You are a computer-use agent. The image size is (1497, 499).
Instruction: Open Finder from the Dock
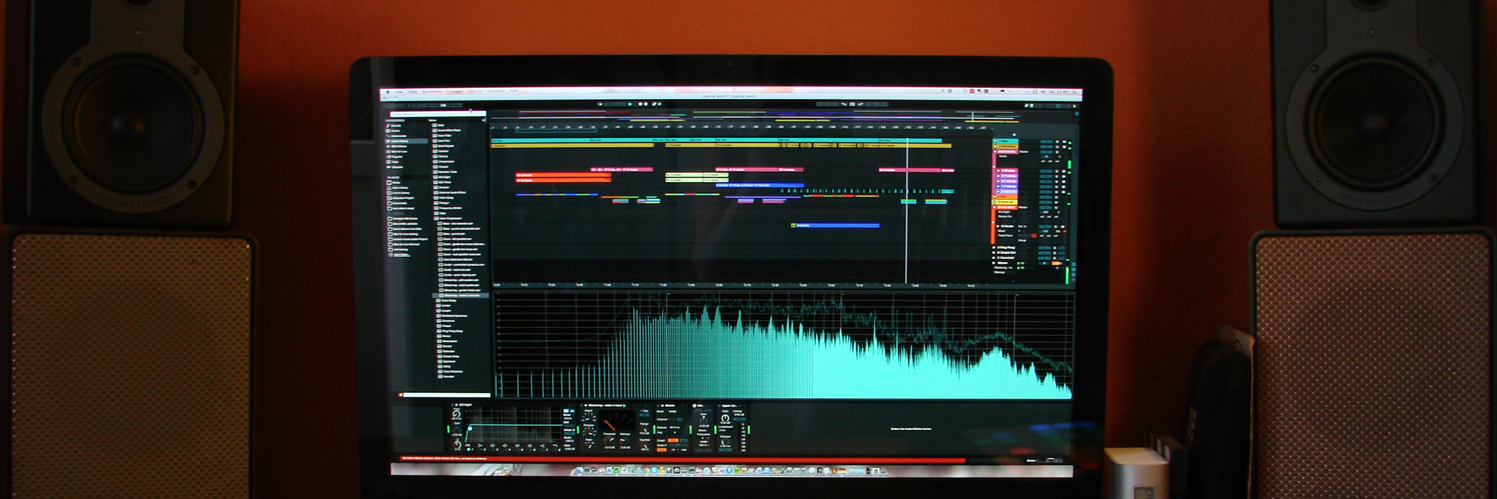coord(578,470)
